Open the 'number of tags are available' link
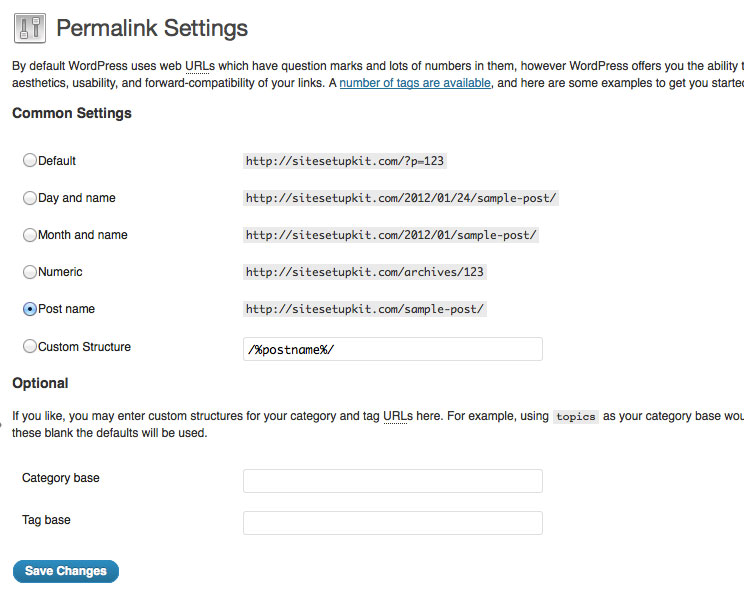 click(415, 83)
